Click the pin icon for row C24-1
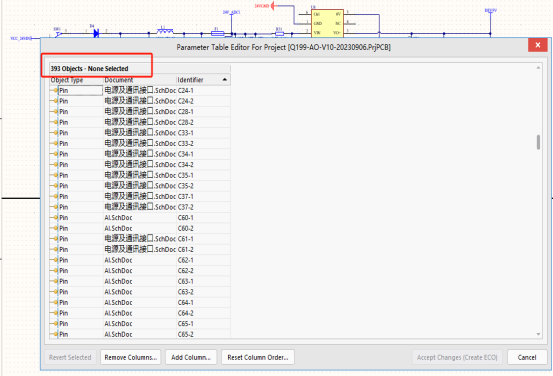 [x=54, y=91]
